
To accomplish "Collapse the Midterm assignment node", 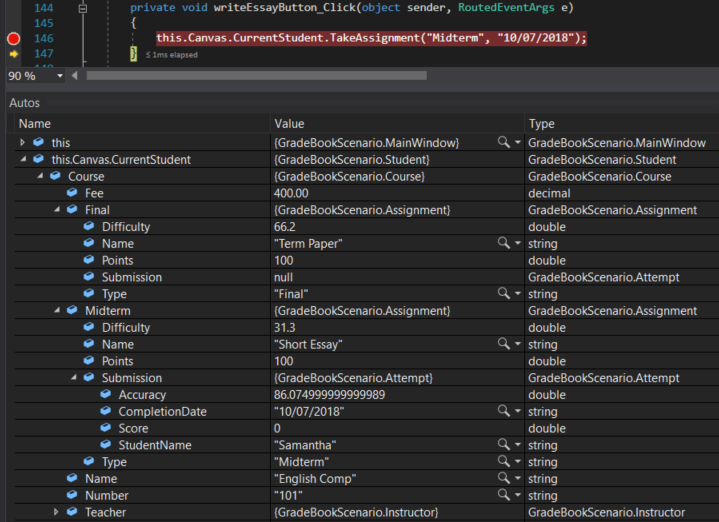I will pyautogui.click(x=57, y=311).
